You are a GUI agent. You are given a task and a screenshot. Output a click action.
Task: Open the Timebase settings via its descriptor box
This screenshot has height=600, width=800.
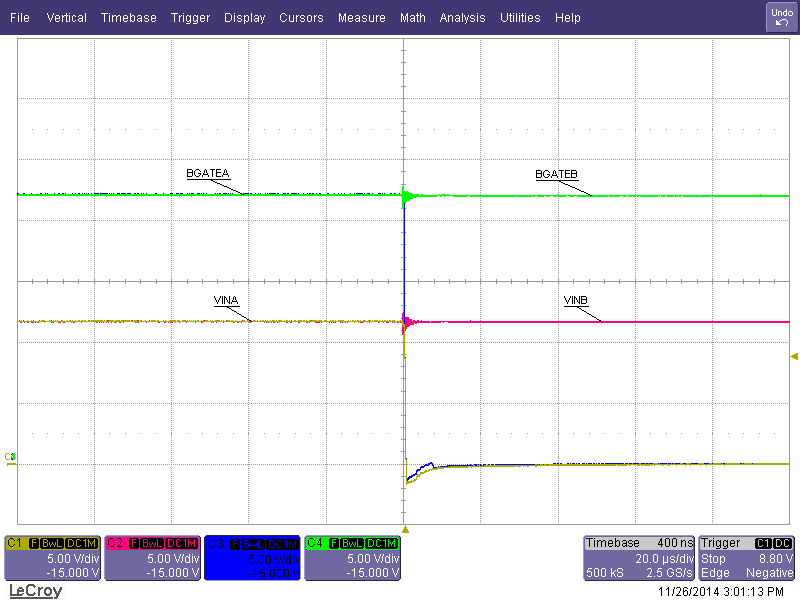point(638,555)
